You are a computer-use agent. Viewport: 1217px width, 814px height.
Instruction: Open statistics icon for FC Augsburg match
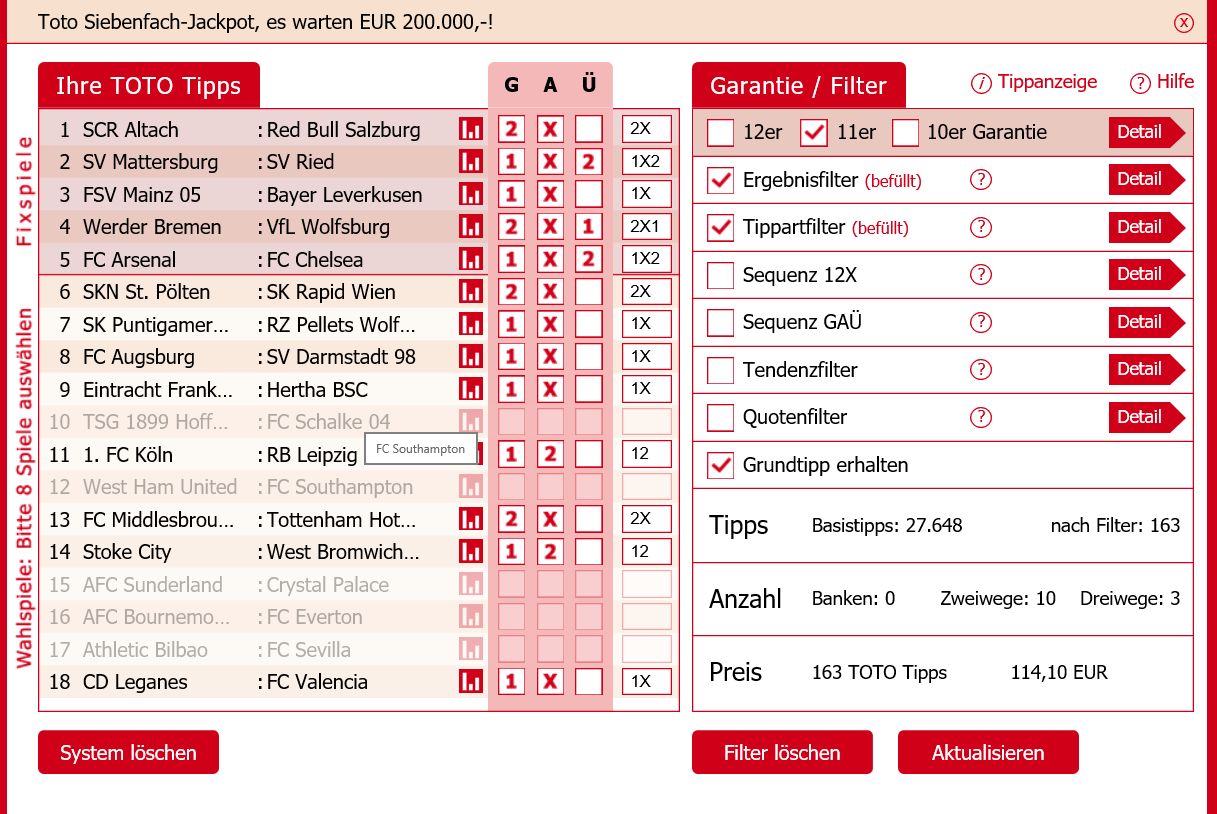point(470,357)
